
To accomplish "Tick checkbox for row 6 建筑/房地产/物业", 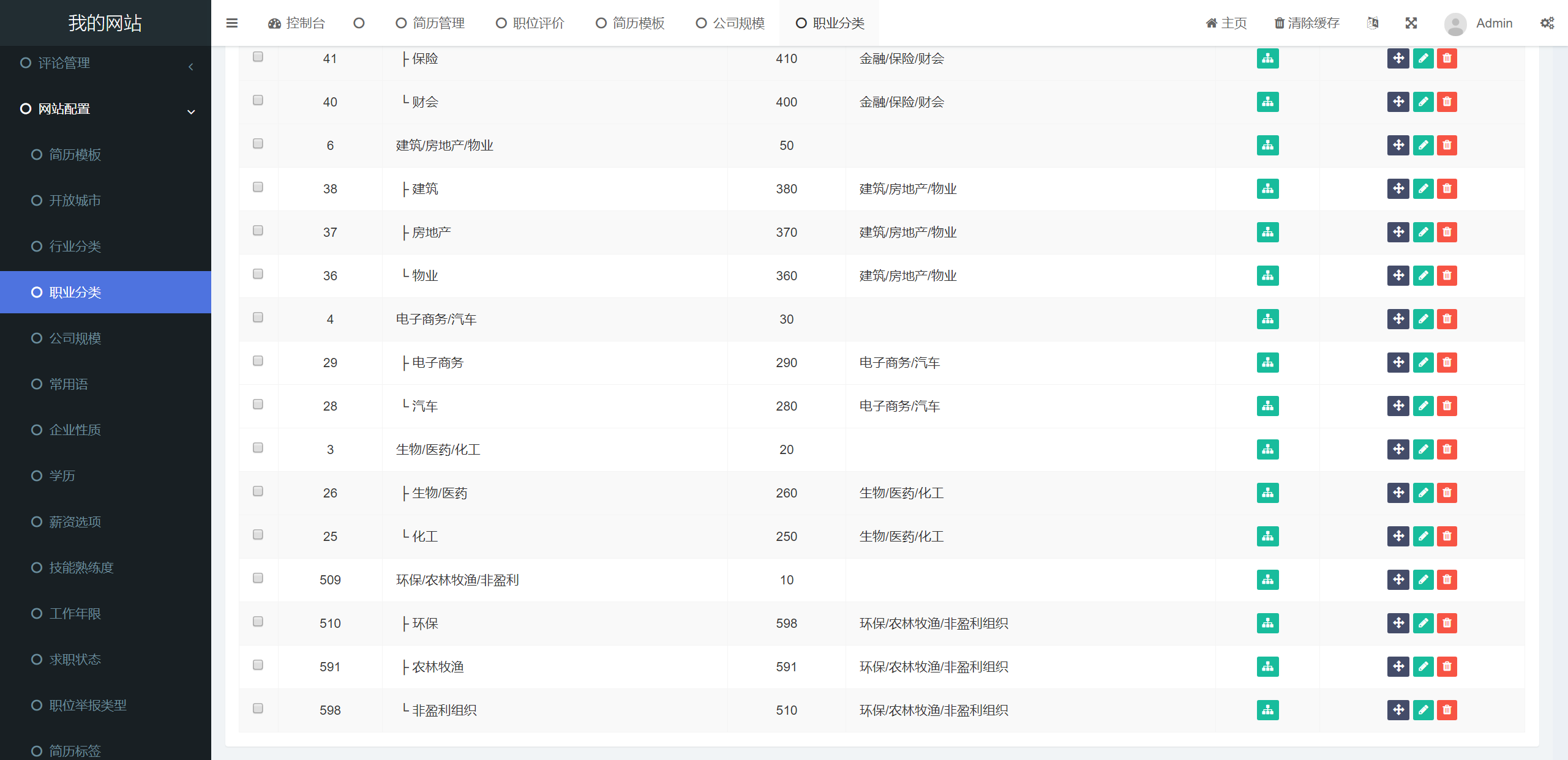I will click(x=258, y=144).
